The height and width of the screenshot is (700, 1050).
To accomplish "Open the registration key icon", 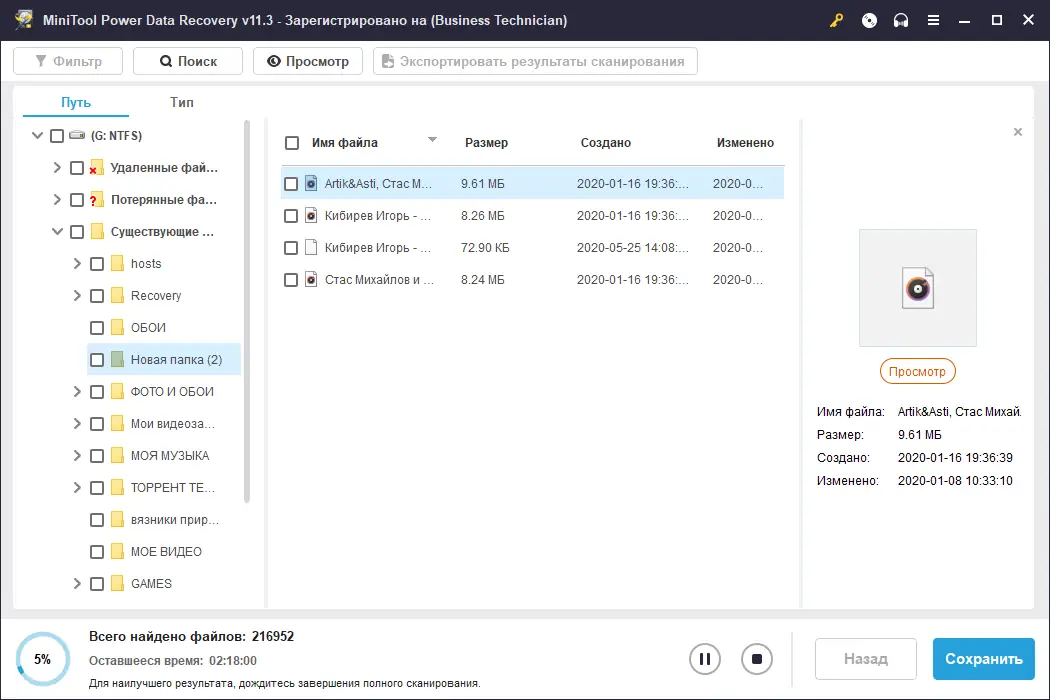I will pos(836,20).
